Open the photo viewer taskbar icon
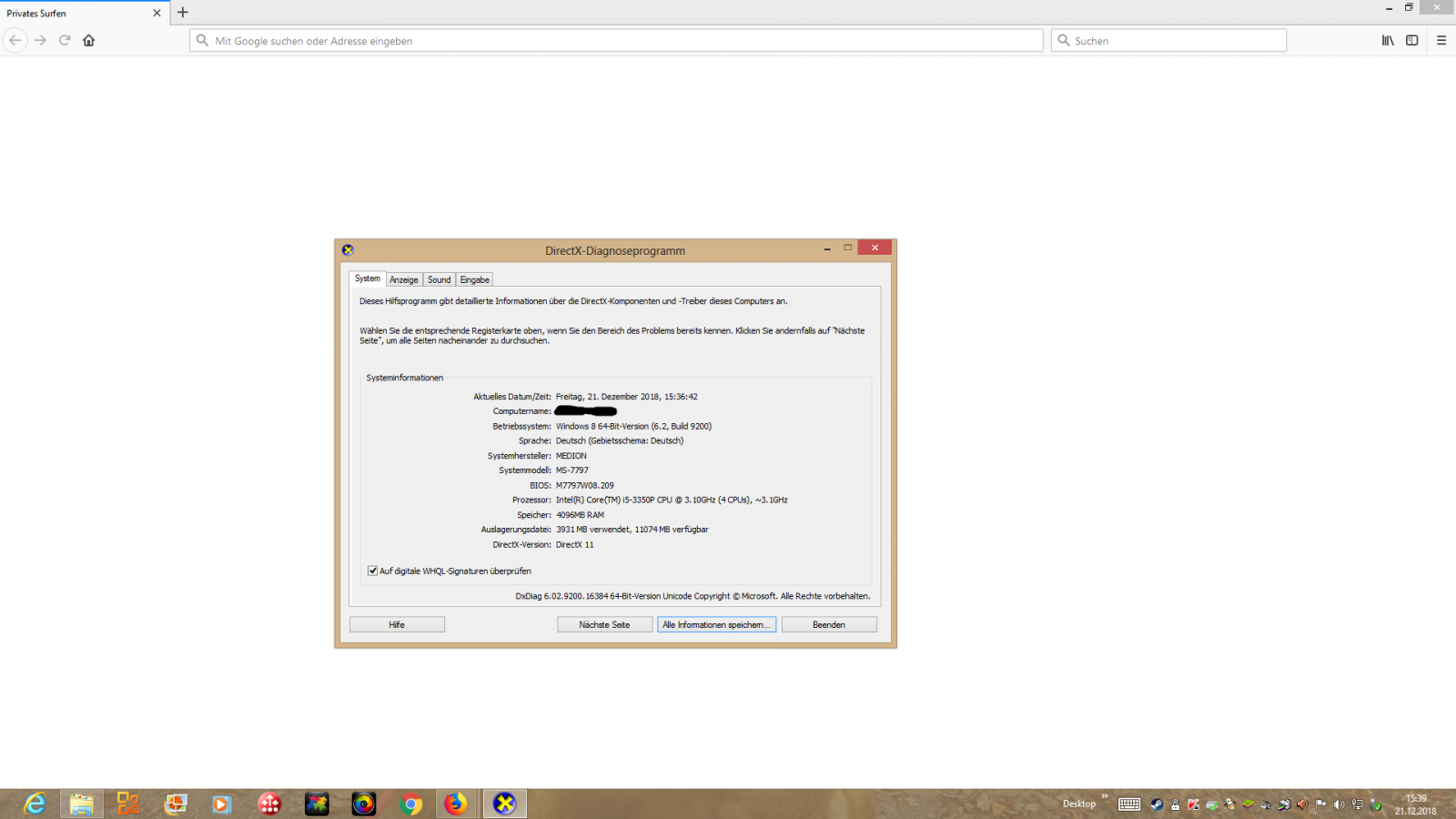1456x819 pixels. 176,804
